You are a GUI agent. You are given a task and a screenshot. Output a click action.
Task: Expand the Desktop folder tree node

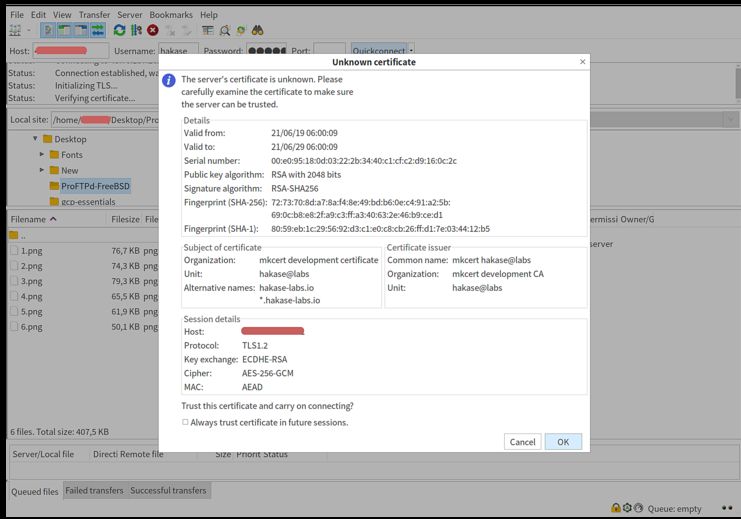tap(35, 139)
